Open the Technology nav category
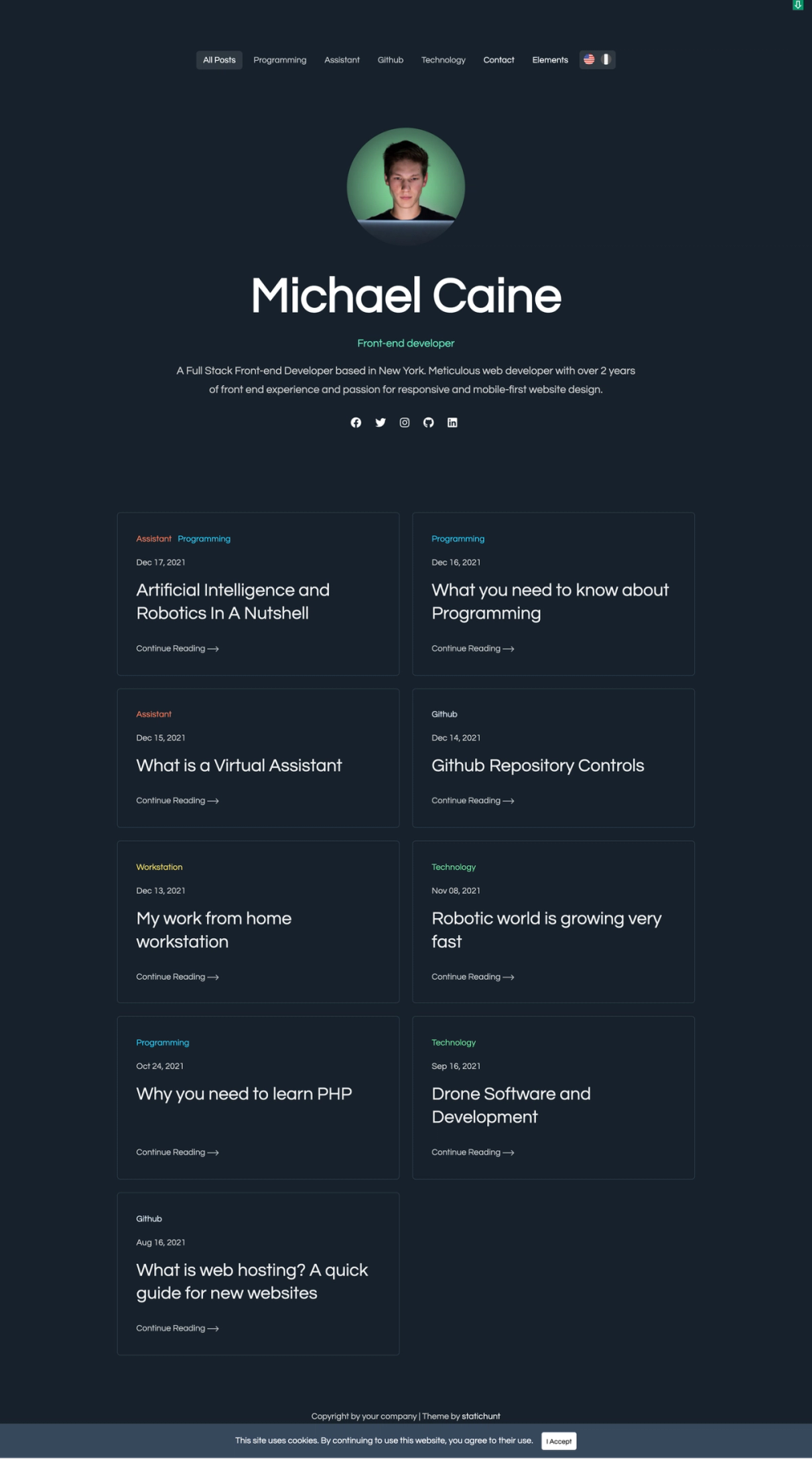The image size is (812, 1459). tap(443, 60)
